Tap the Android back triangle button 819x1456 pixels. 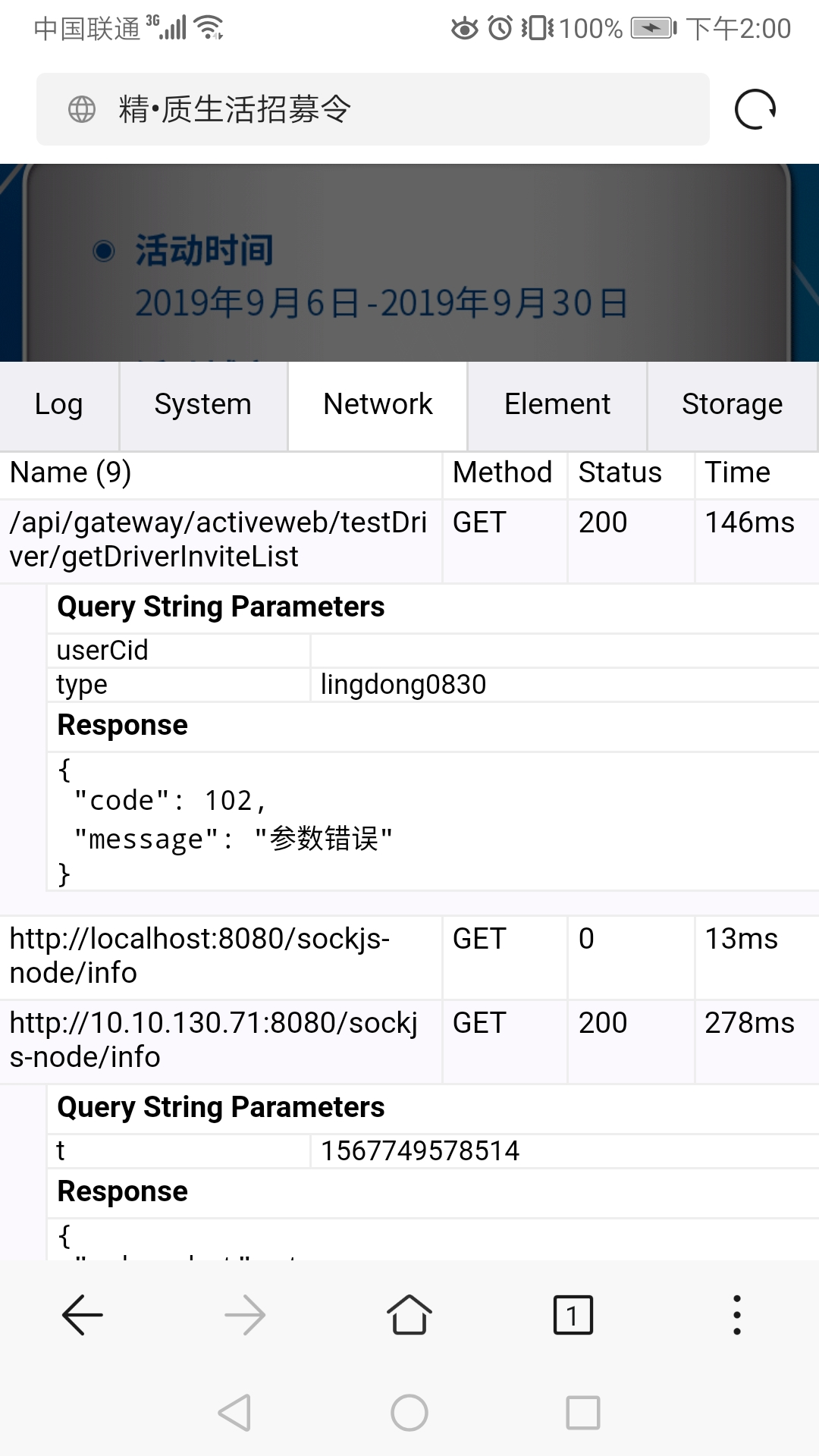pos(234,1413)
